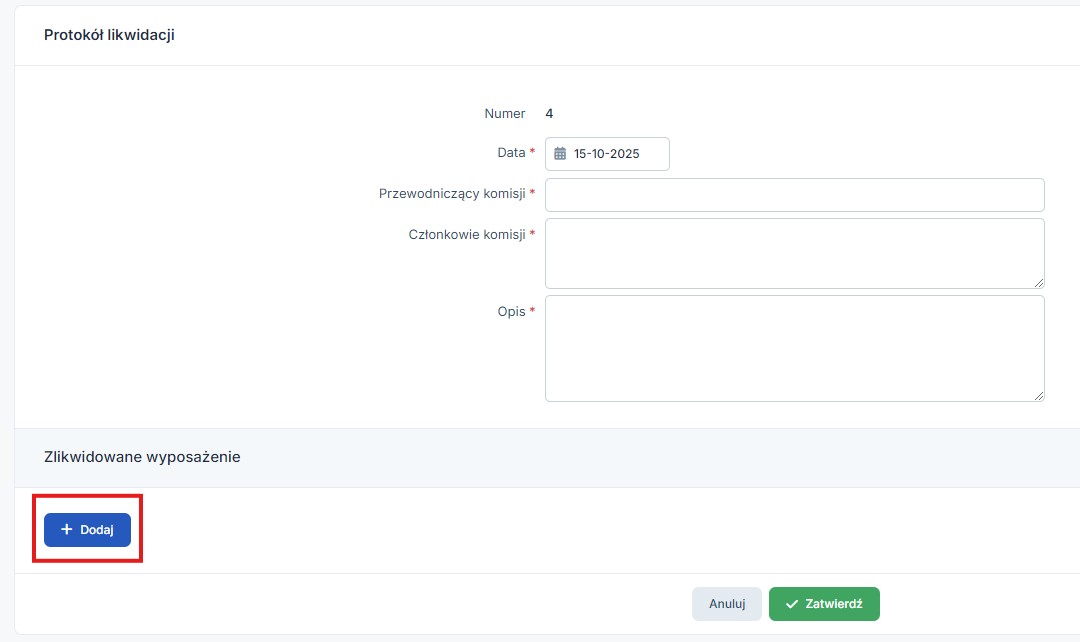Screen dimensions: 1080x642
Task: Click resize handle of Członkowie komisji textarea
Action: click(x=1039, y=283)
